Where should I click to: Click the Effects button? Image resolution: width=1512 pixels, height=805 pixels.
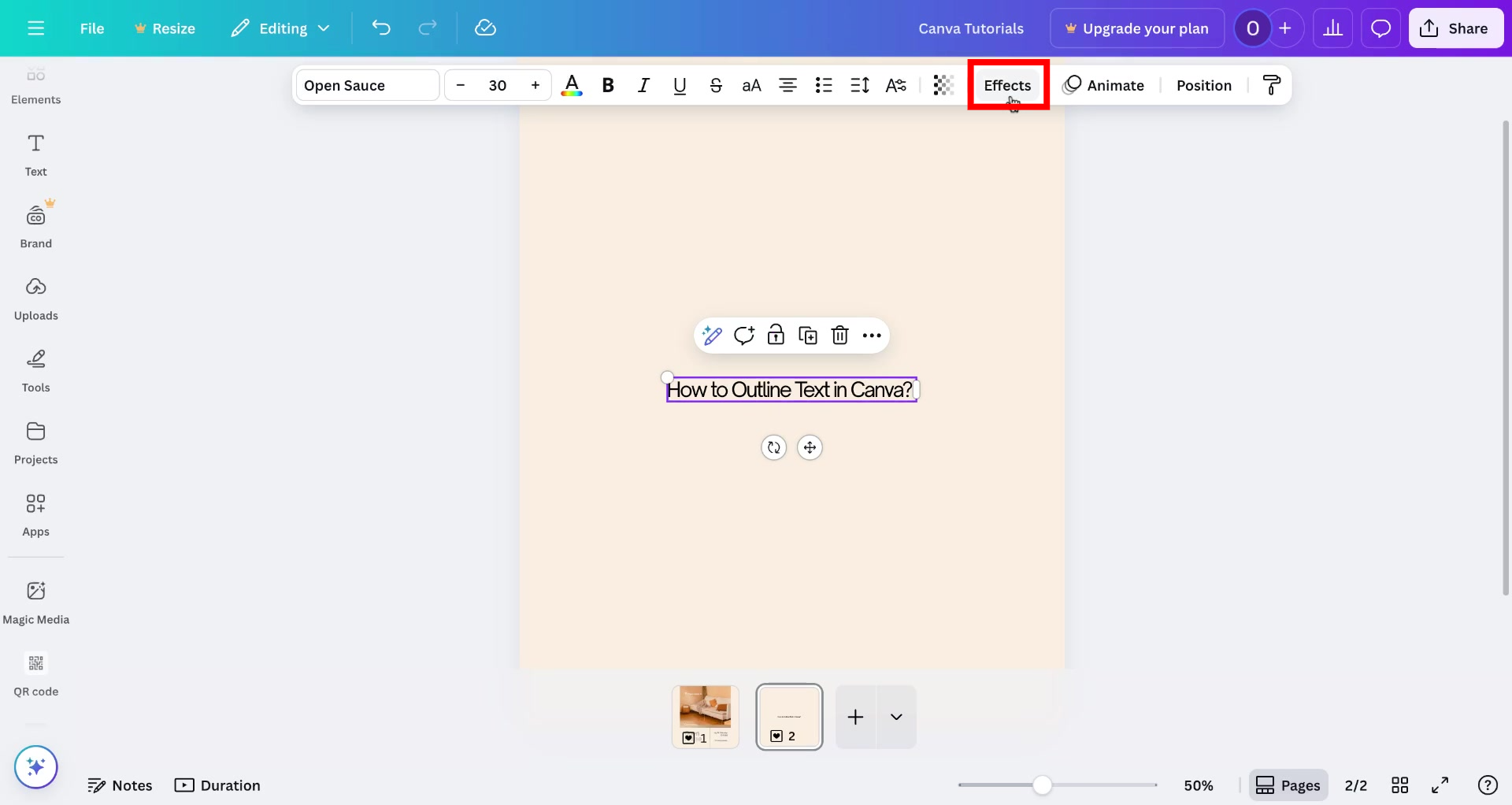1007,85
